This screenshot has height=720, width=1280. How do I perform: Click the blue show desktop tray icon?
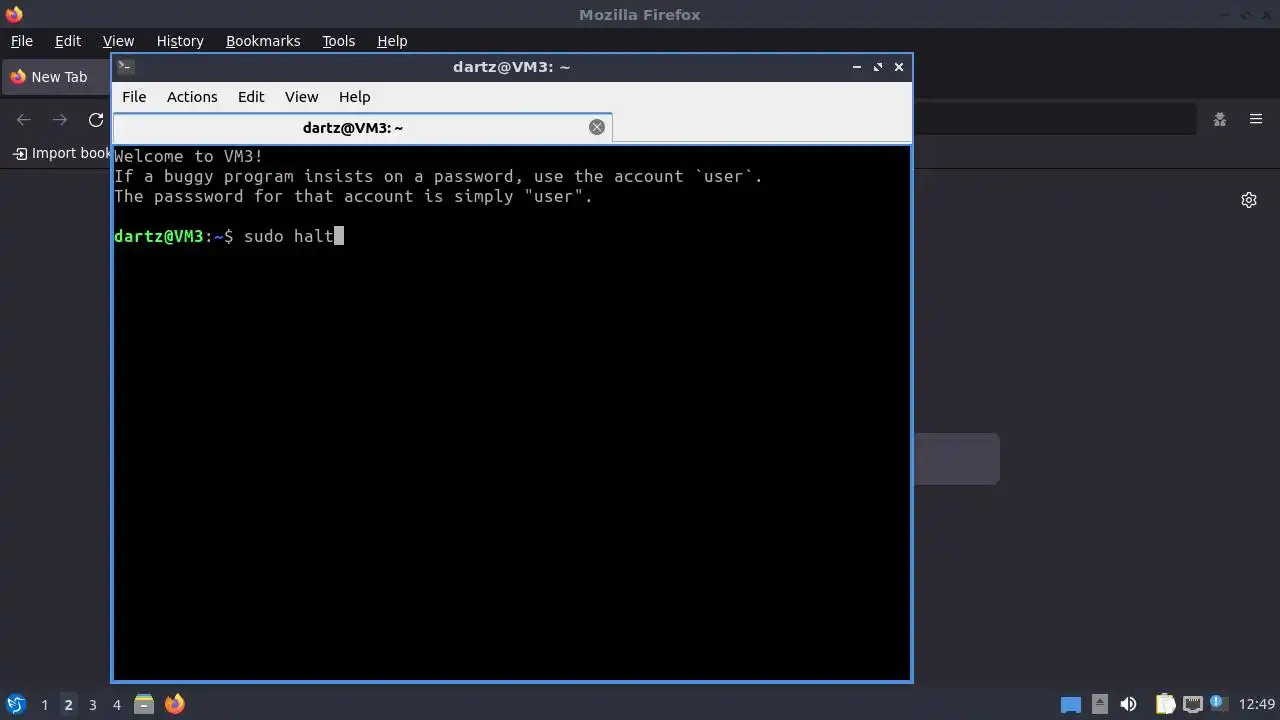(1071, 705)
